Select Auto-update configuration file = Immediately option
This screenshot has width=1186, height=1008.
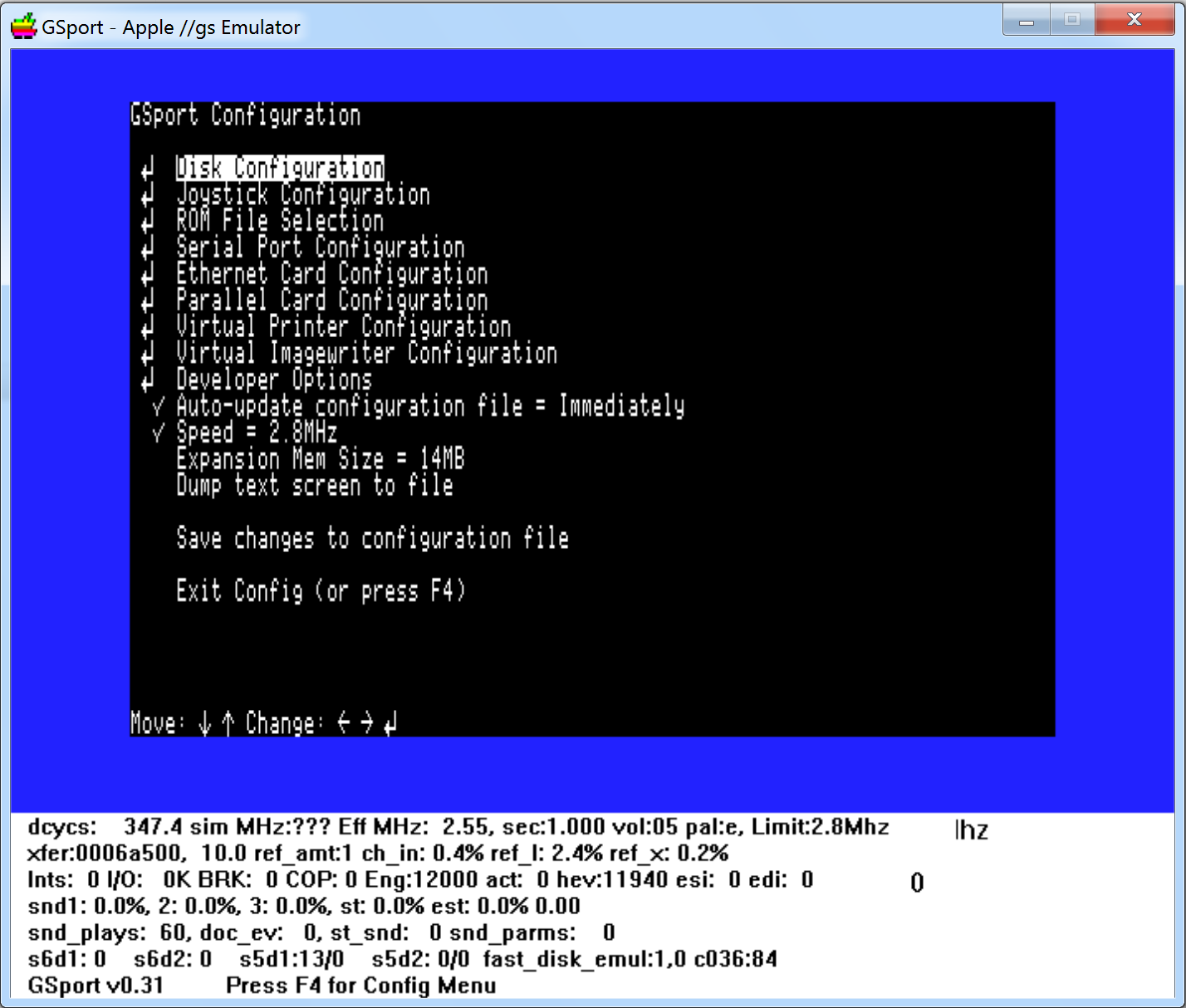pos(430,407)
